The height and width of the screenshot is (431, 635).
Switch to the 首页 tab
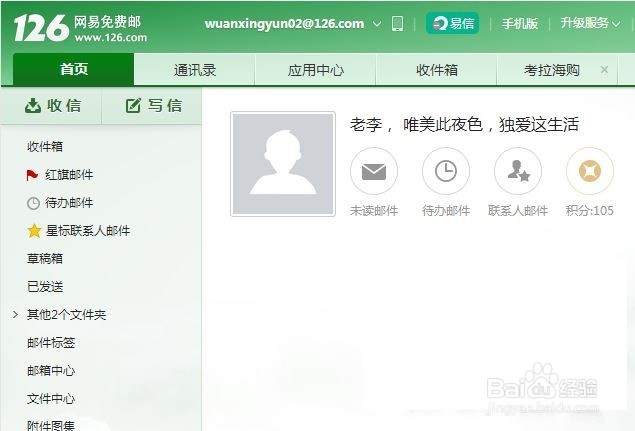[74, 69]
